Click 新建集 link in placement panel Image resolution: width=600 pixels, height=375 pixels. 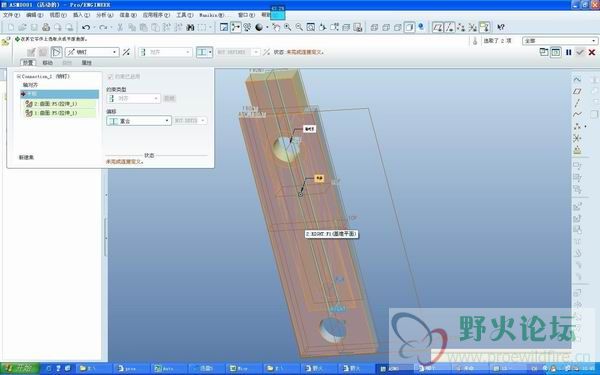point(26,157)
